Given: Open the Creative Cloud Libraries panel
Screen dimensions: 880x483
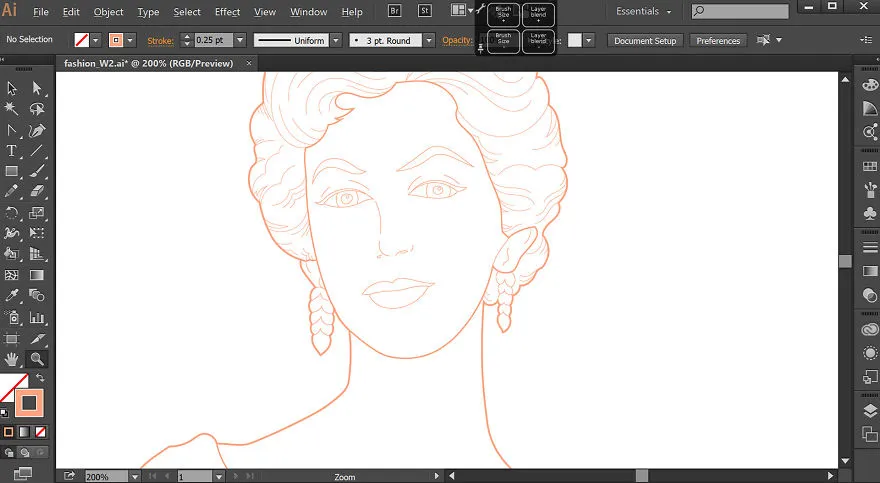Looking at the screenshot, I should point(869,329).
